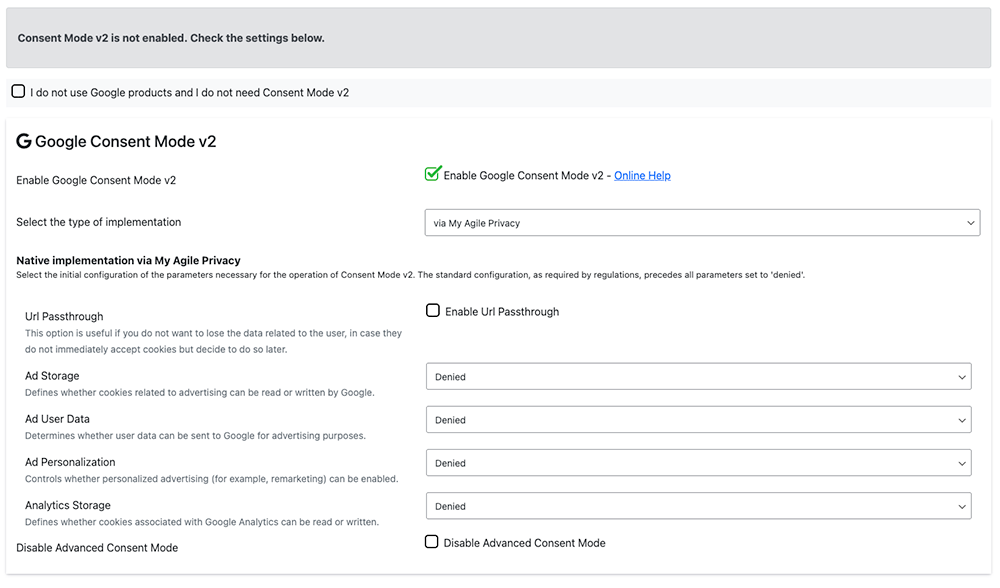Open the "via My Agile Privacy" implementation dropdown

point(702,223)
